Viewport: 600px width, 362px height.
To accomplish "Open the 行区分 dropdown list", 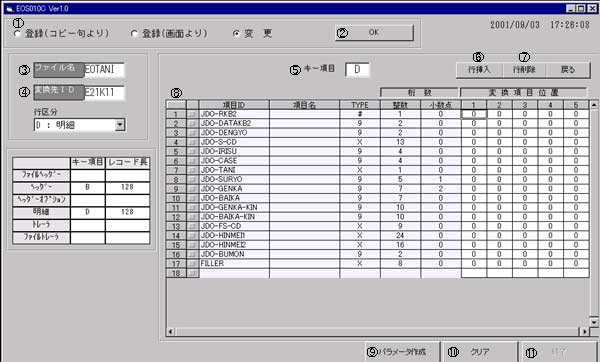I will tap(120, 125).
